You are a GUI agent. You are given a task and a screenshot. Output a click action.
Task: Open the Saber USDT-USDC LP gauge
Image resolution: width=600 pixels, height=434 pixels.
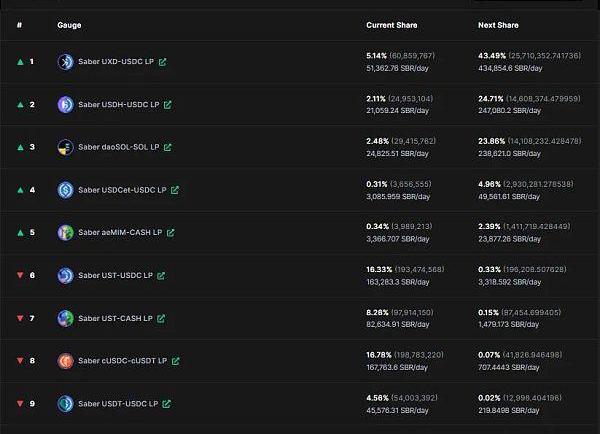(x=118, y=403)
